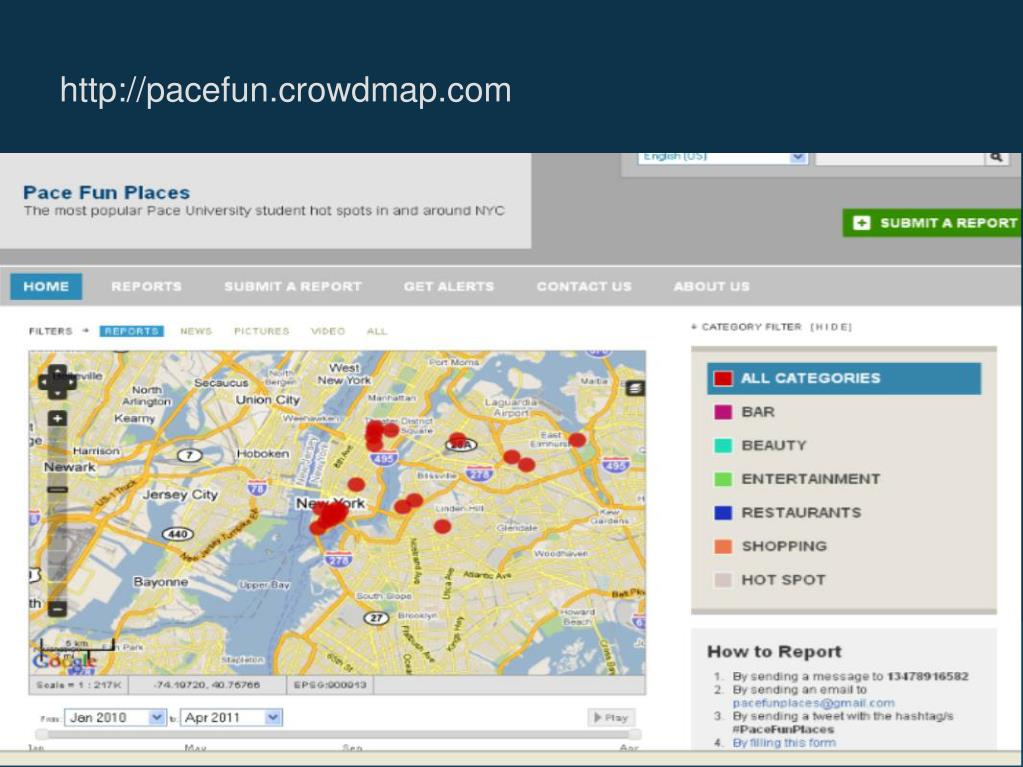Select the Pictures filter above the map
Viewport: 1023px width, 767px height.
(x=262, y=331)
